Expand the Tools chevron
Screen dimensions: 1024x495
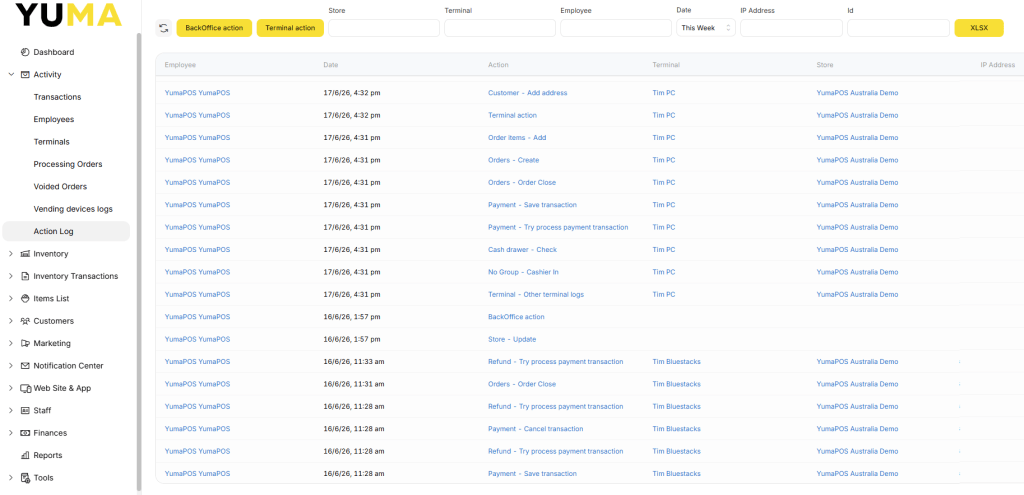(11, 478)
